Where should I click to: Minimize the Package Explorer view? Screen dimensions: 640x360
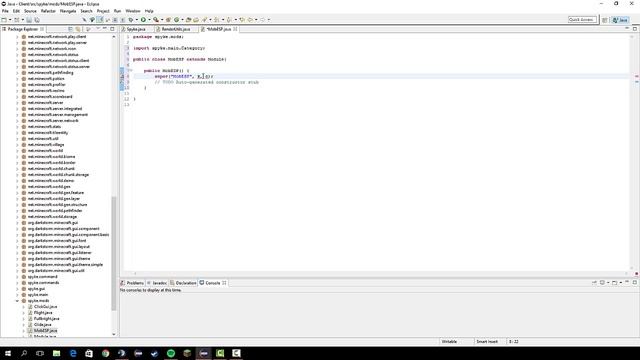(105, 29)
